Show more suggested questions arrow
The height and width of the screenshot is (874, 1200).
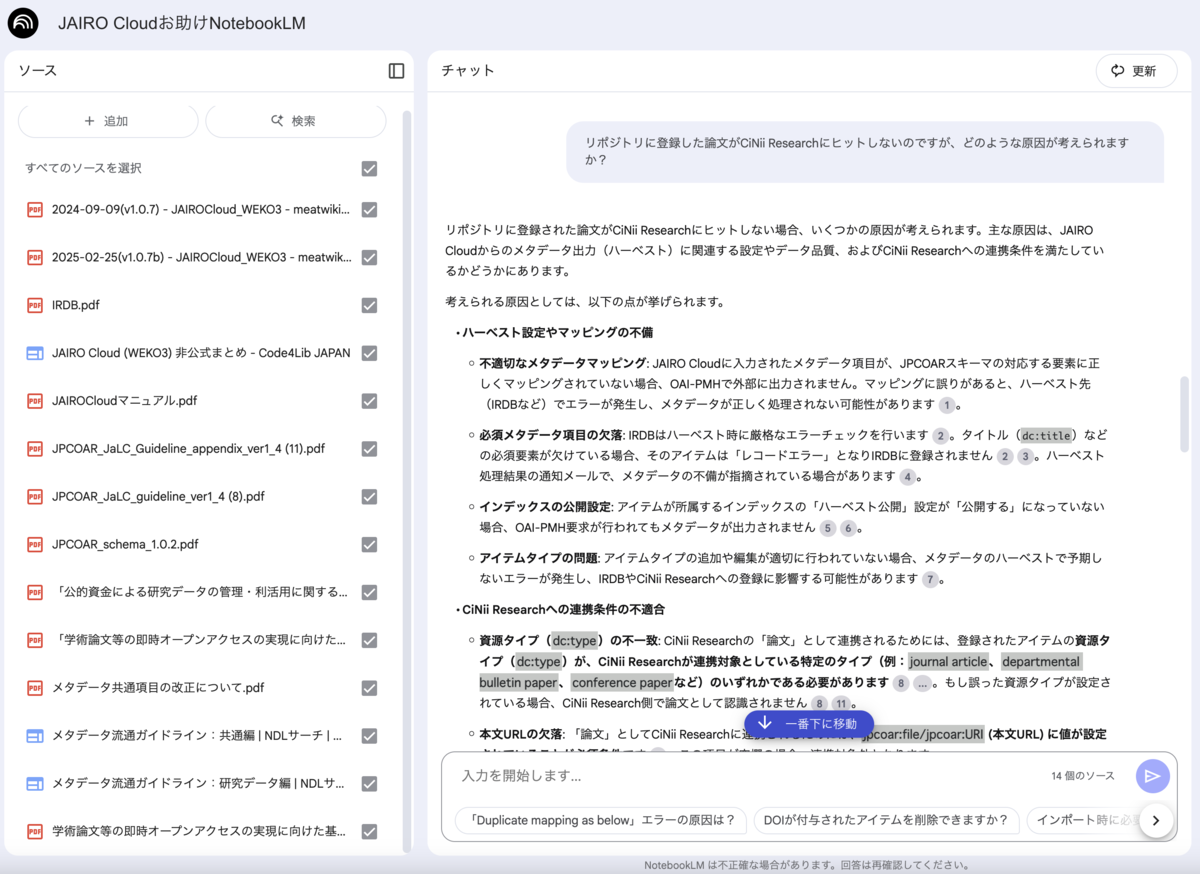click(x=1156, y=820)
